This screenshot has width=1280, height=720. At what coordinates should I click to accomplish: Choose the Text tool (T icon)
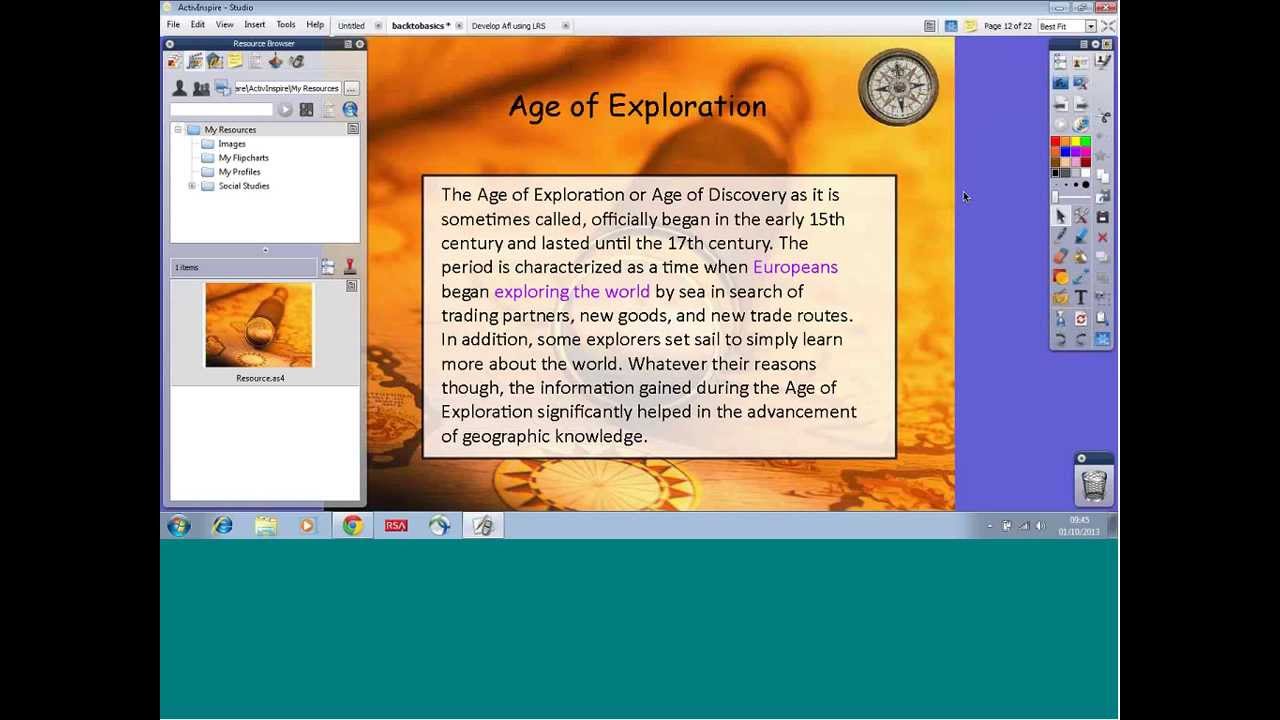point(1081,297)
